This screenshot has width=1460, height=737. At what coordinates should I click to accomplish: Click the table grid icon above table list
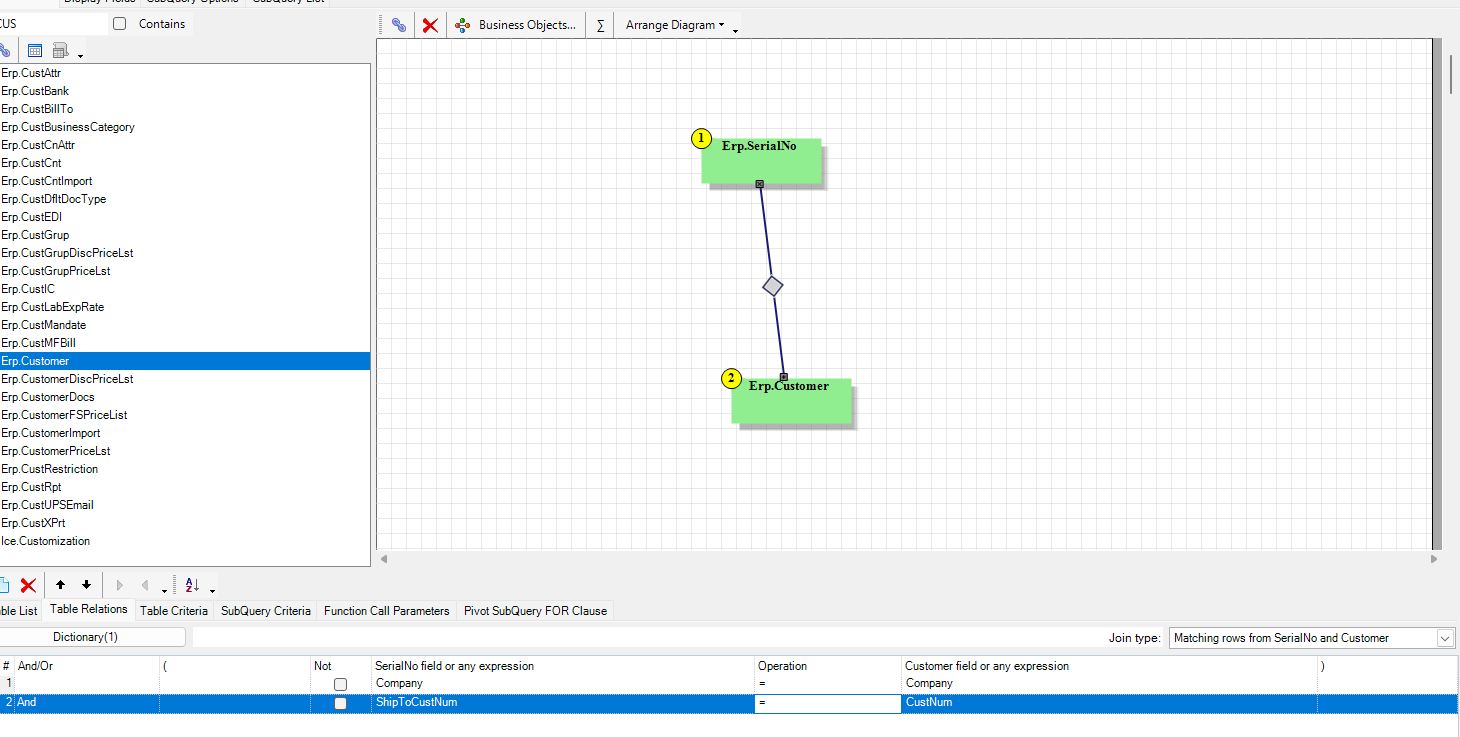click(35, 50)
